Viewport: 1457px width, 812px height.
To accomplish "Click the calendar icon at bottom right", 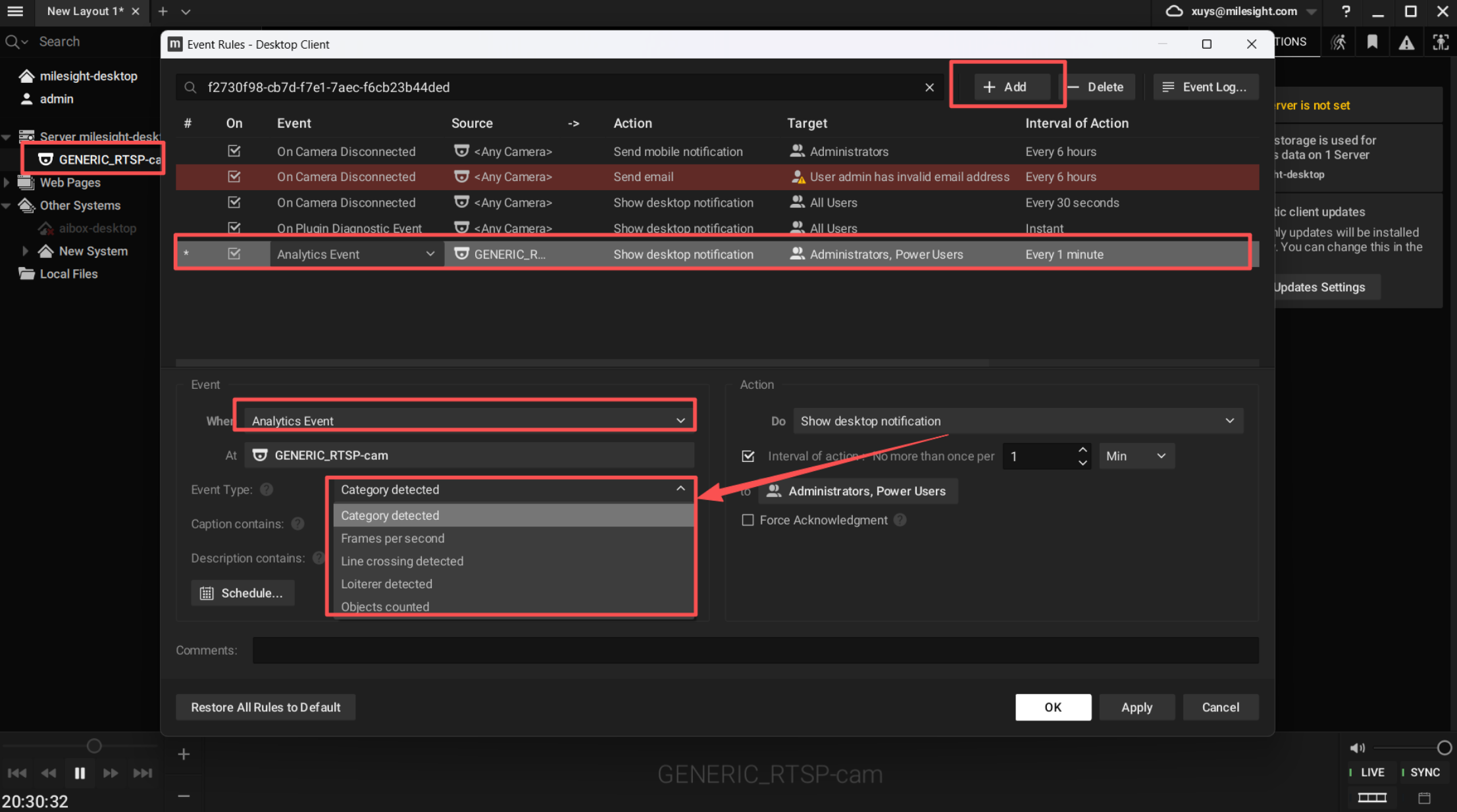I will point(1424,798).
